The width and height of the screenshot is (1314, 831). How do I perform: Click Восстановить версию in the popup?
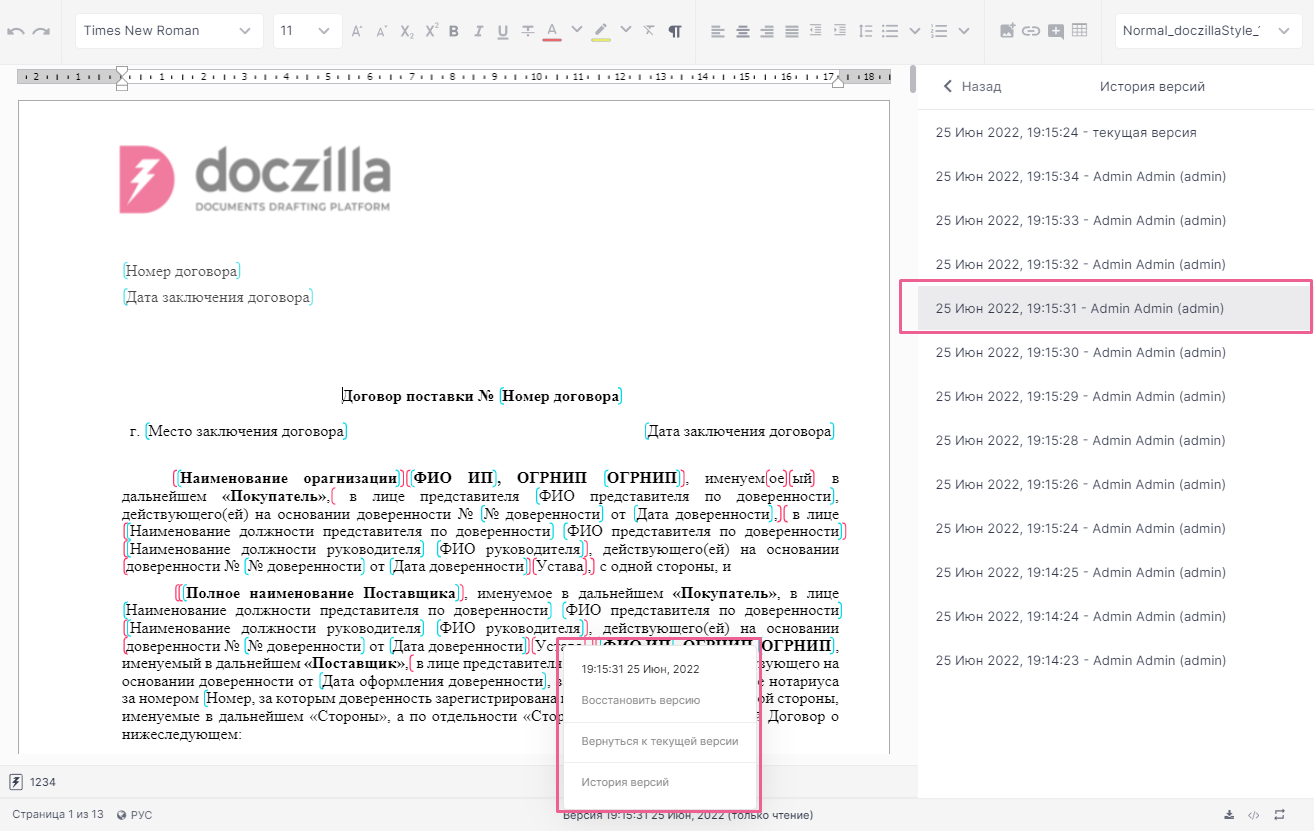pyautogui.click(x=641, y=701)
